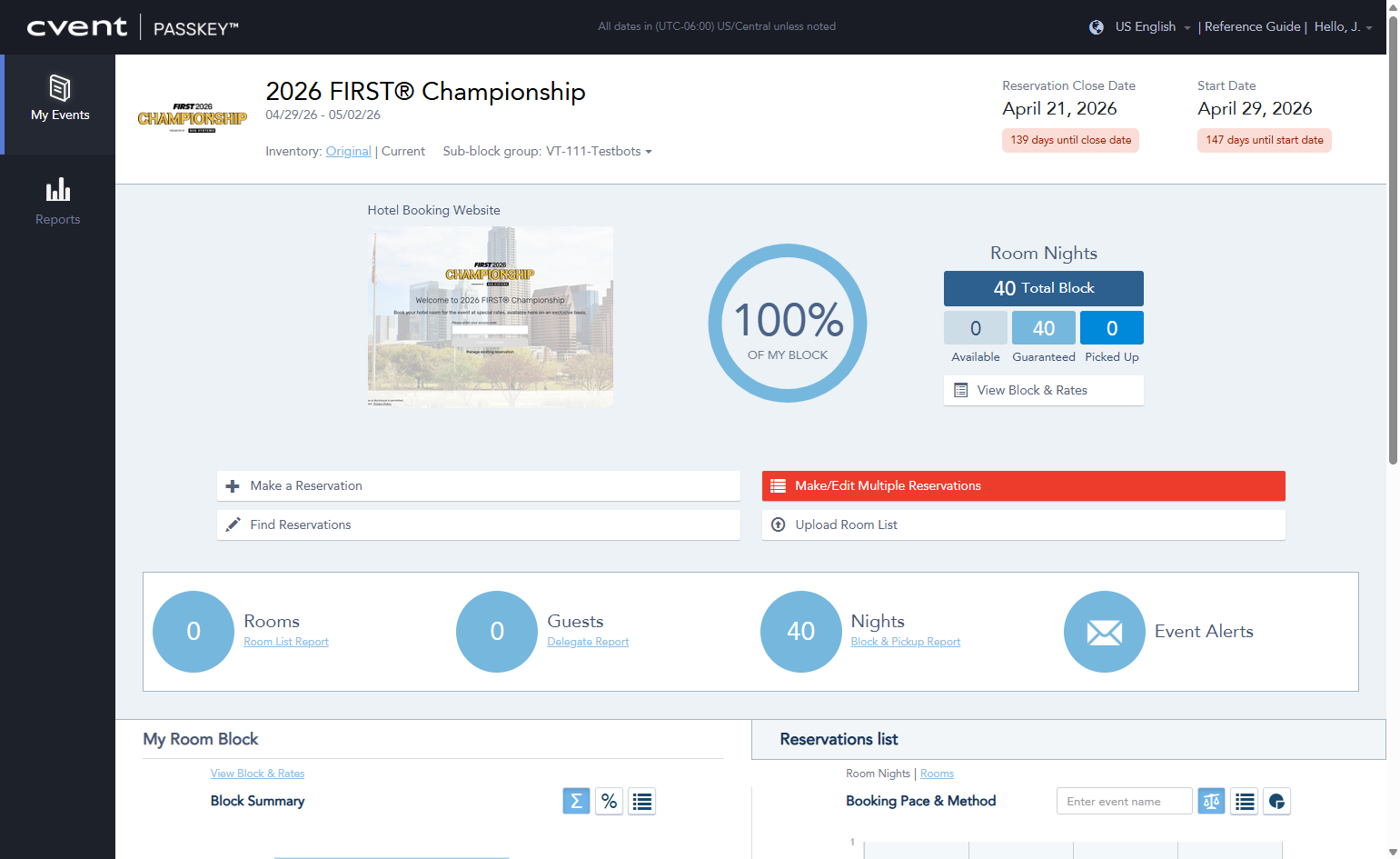Click Find Reservations button
This screenshot has height=859, width=1400.
[479, 525]
